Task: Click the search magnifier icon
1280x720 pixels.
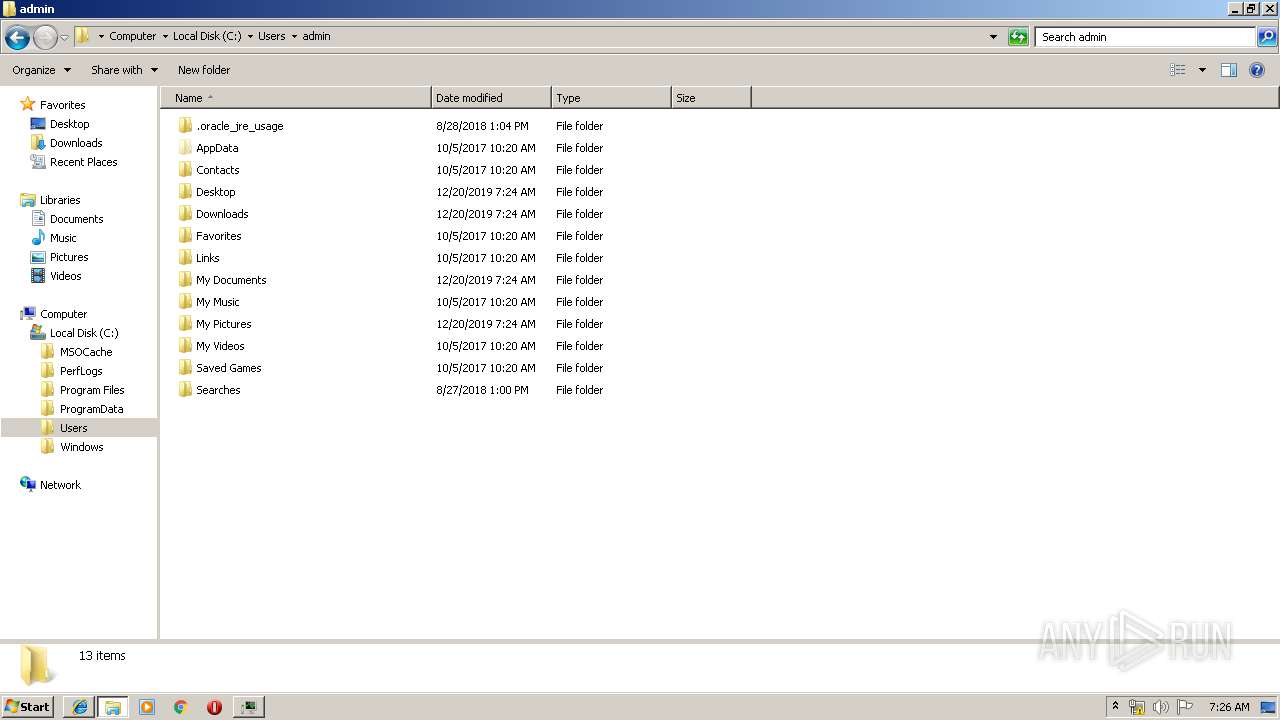Action: click(x=1267, y=37)
